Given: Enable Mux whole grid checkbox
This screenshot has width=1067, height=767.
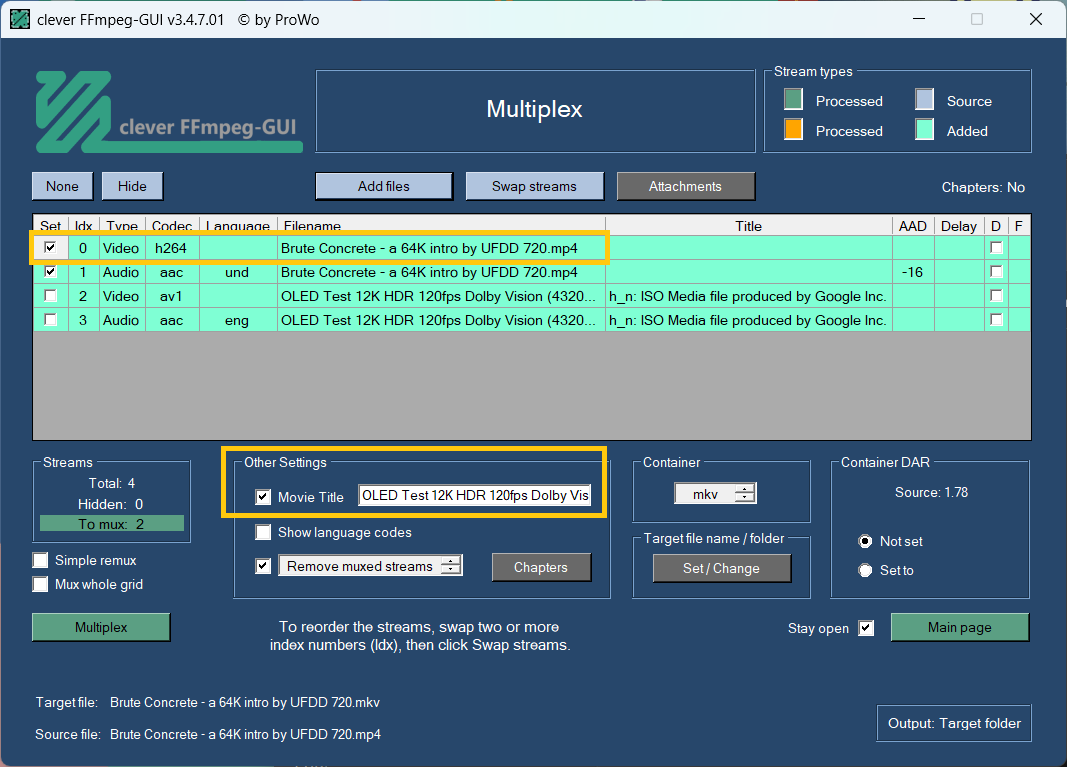Looking at the screenshot, I should [41, 584].
